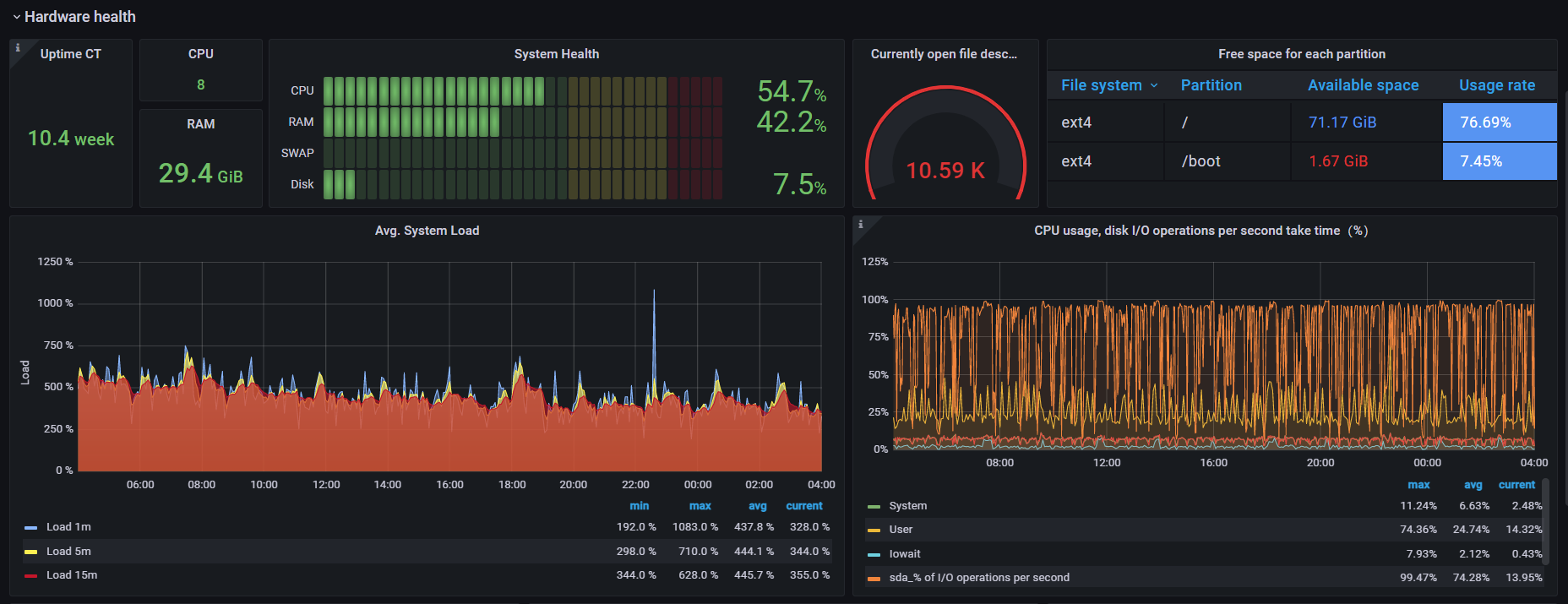Open the System Health panel title menu
1568x604 pixels.
(x=556, y=54)
